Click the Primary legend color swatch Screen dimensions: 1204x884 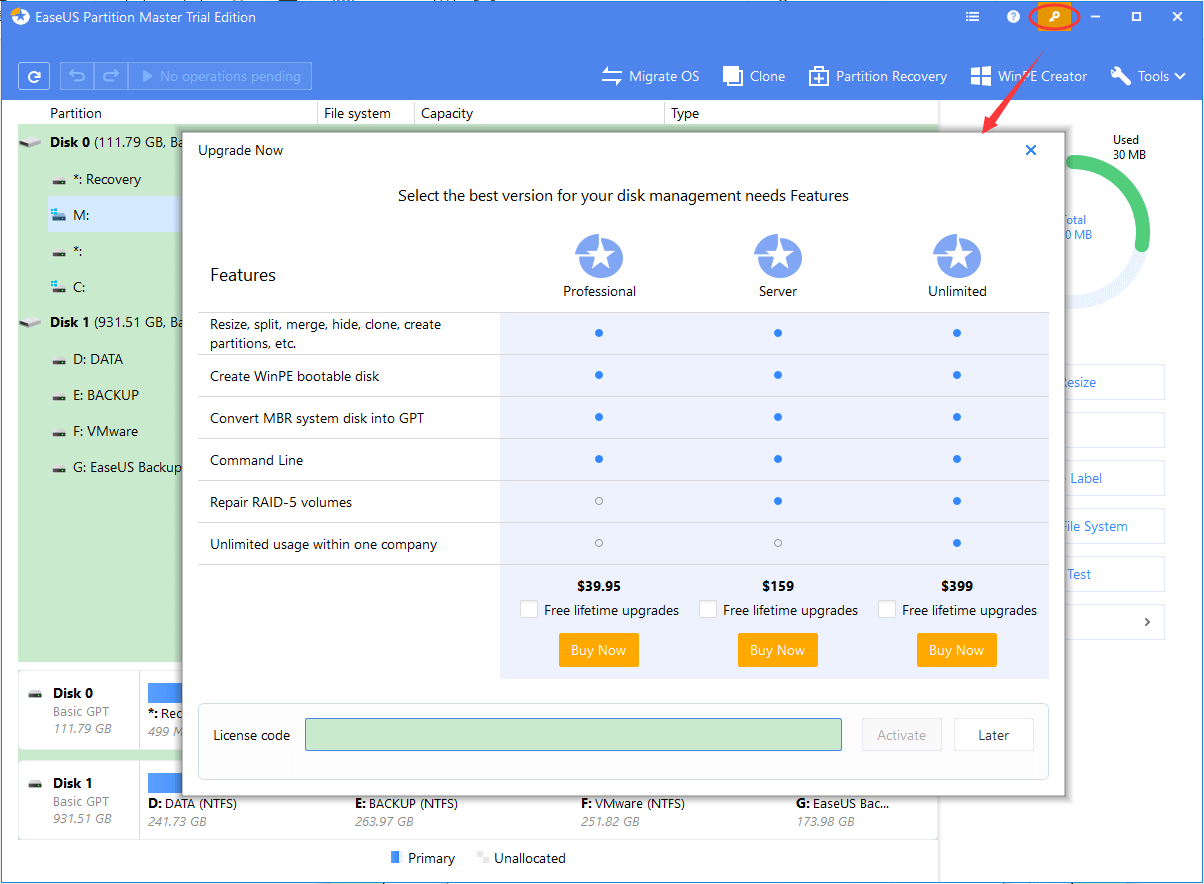[x=395, y=857]
